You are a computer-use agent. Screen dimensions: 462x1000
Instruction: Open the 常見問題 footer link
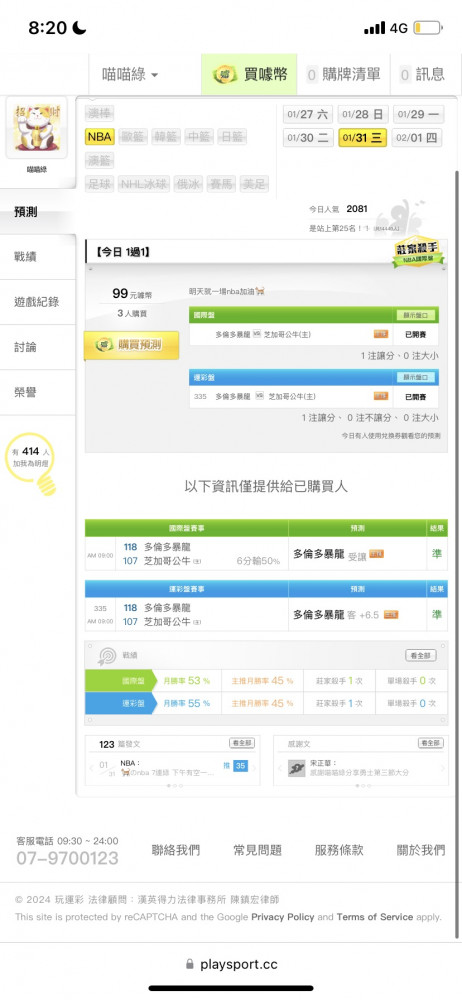(257, 850)
